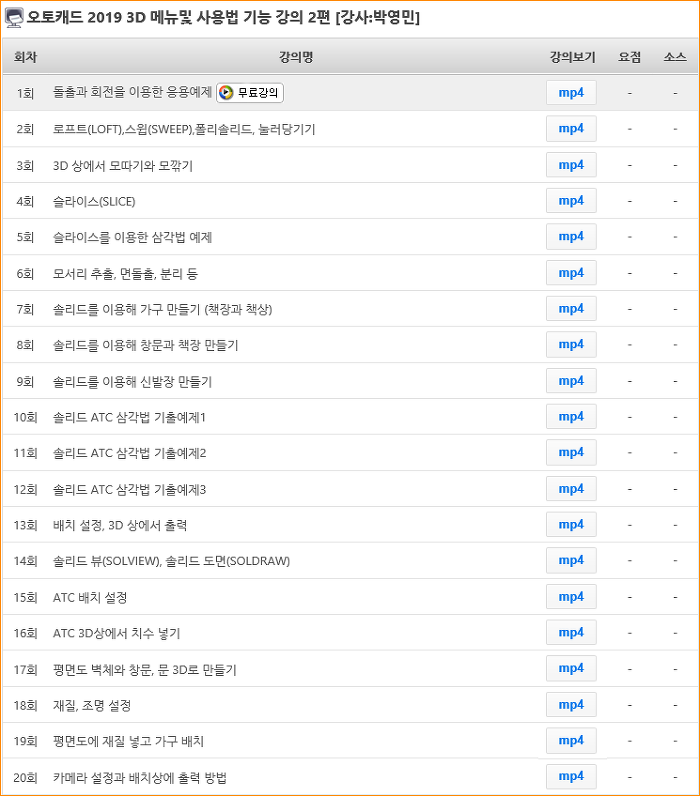Click title 솔리드 ATC 삼각법 기출예제1
The width and height of the screenshot is (700, 796).
click(x=129, y=417)
